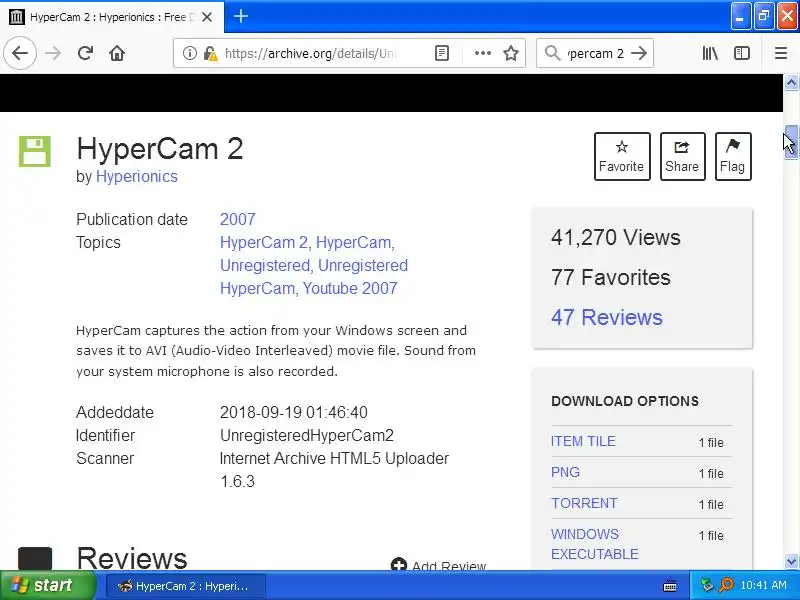The width and height of the screenshot is (800, 600).
Task: Open the Library icon in toolbar
Action: click(710, 53)
